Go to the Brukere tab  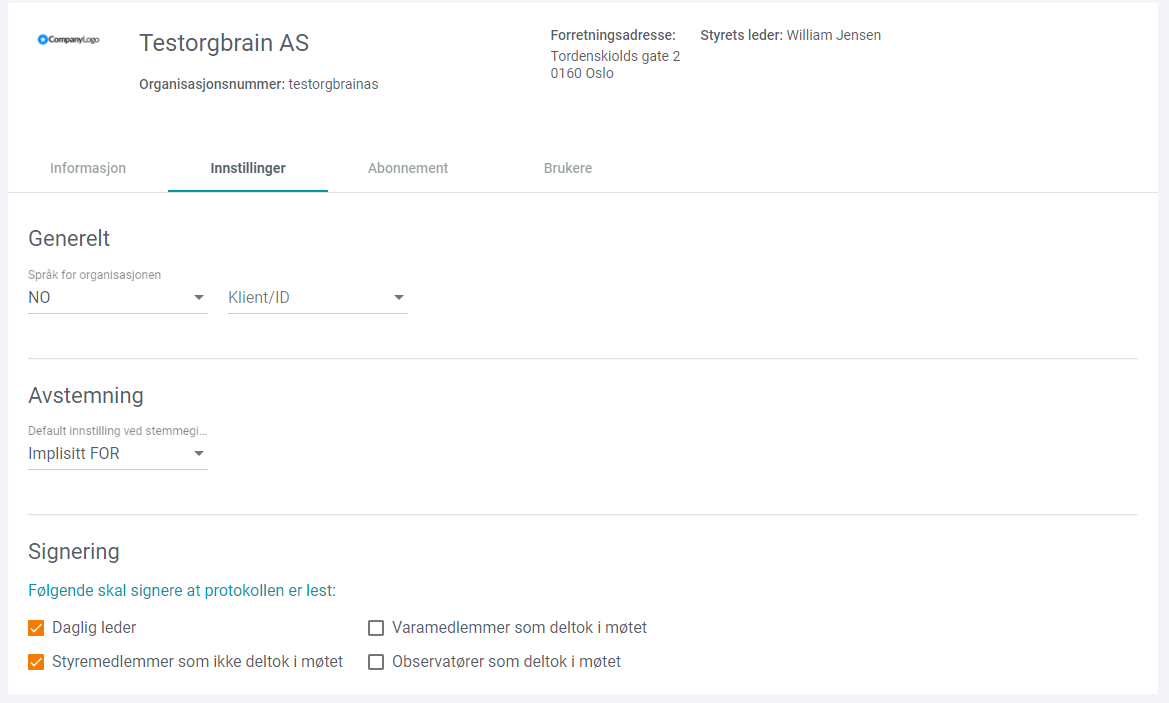(567, 168)
